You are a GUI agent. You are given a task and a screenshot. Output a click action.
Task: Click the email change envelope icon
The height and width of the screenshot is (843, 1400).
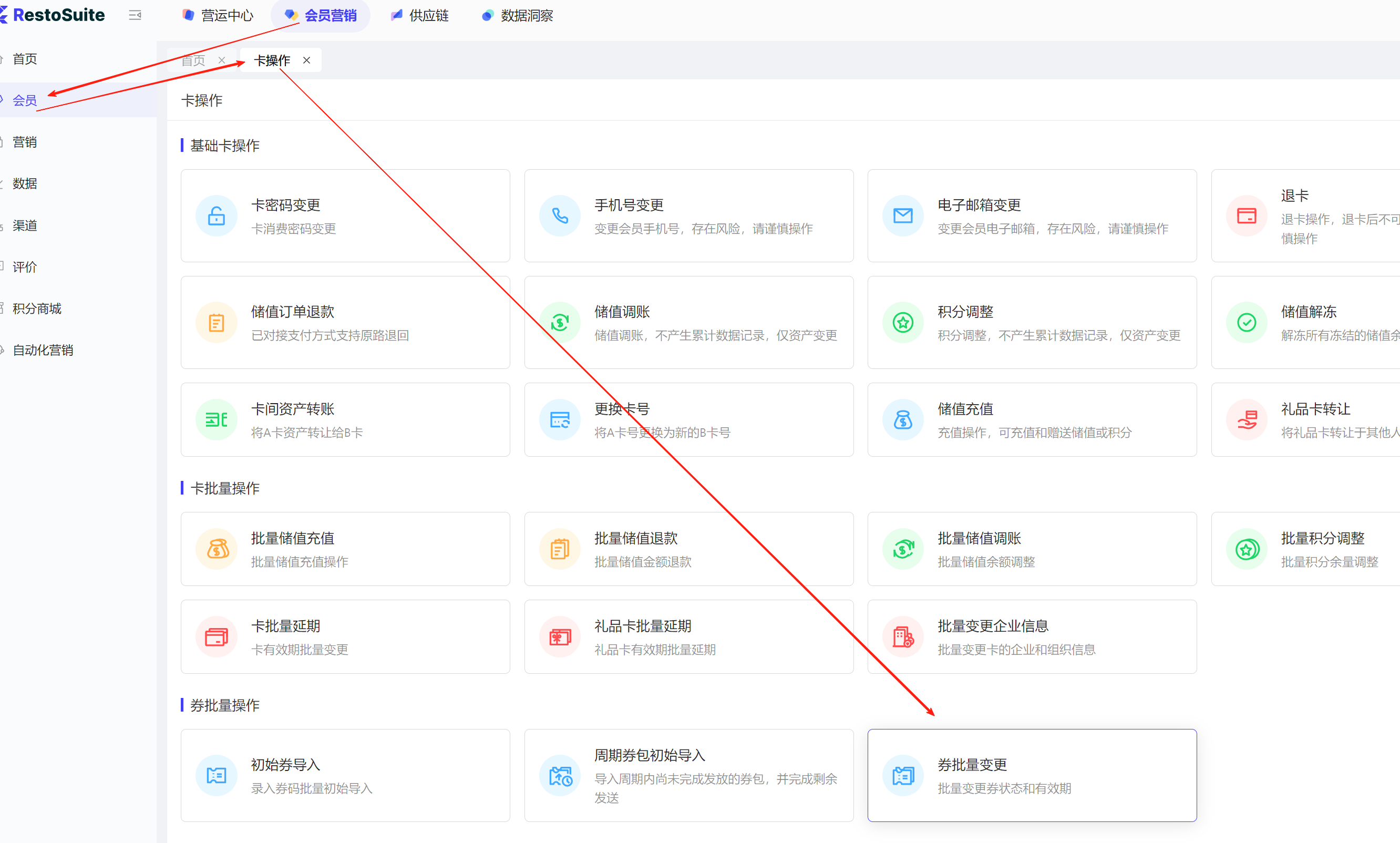point(902,216)
